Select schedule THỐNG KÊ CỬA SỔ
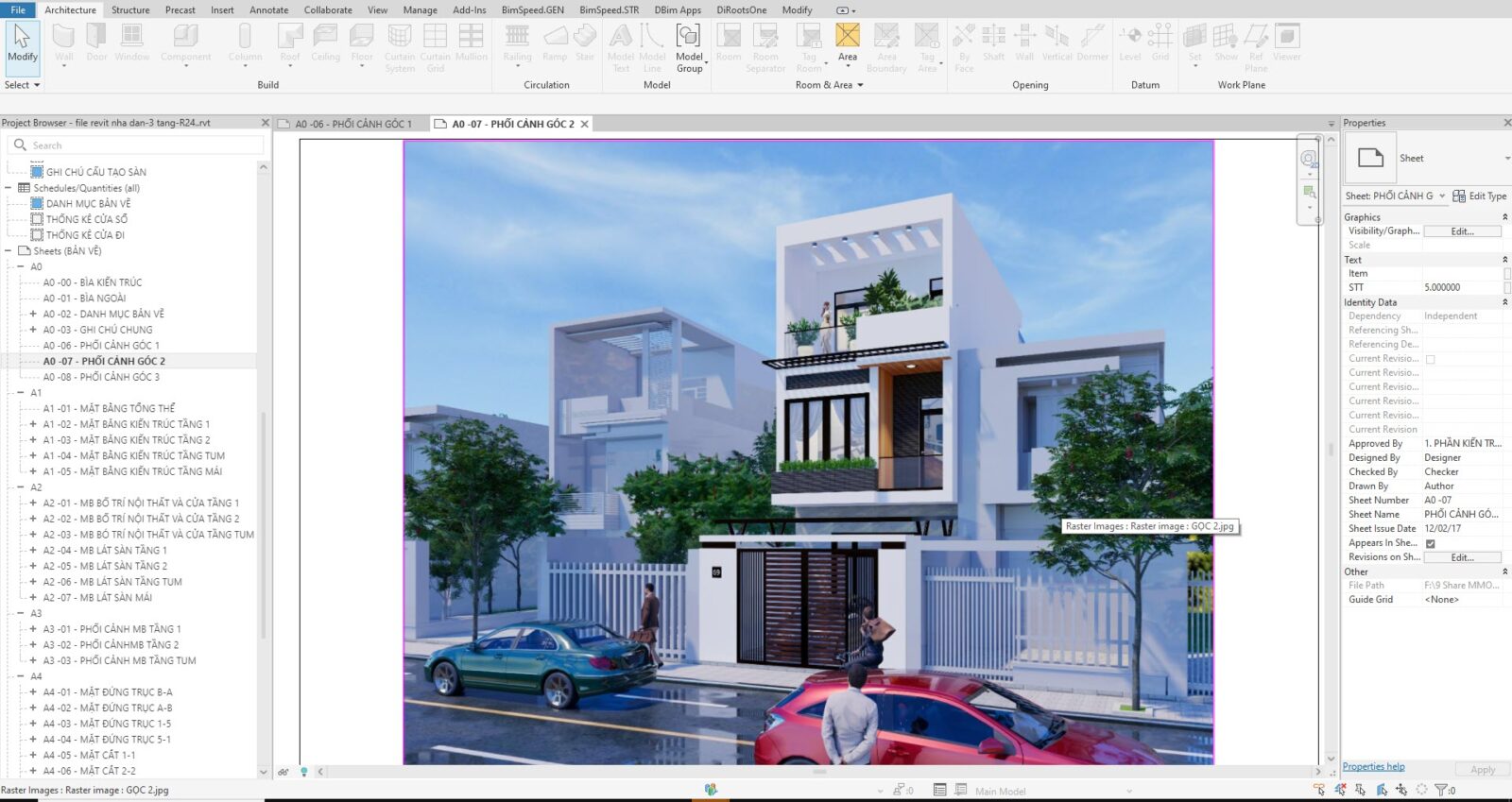 point(87,219)
